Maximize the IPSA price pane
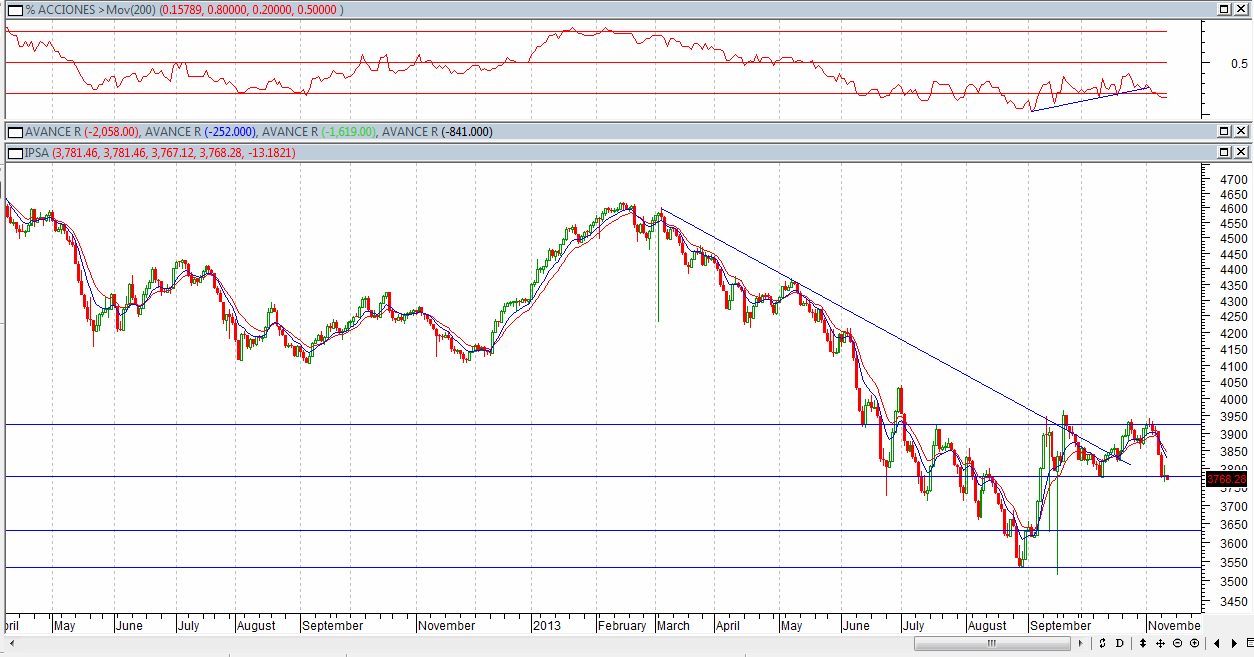 (x=1224, y=152)
